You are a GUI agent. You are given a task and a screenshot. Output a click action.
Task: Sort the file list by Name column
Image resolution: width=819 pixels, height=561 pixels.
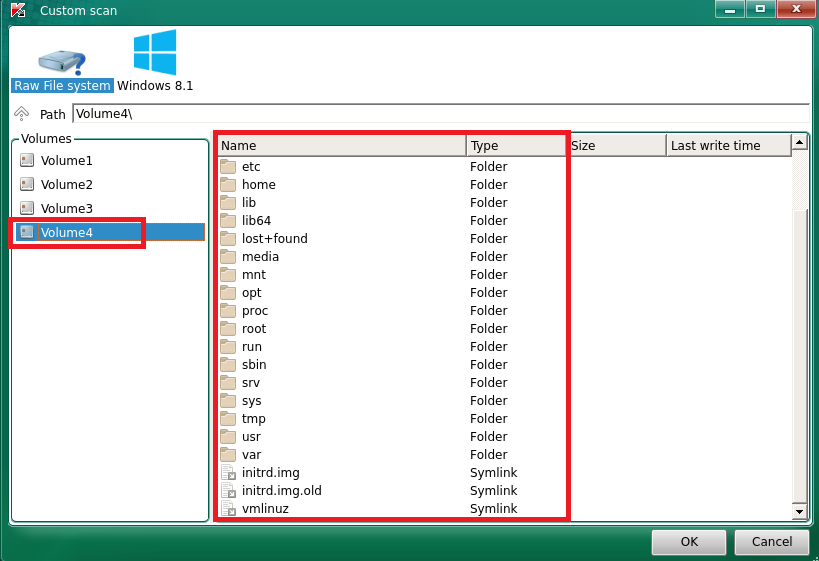pyautogui.click(x=342, y=146)
